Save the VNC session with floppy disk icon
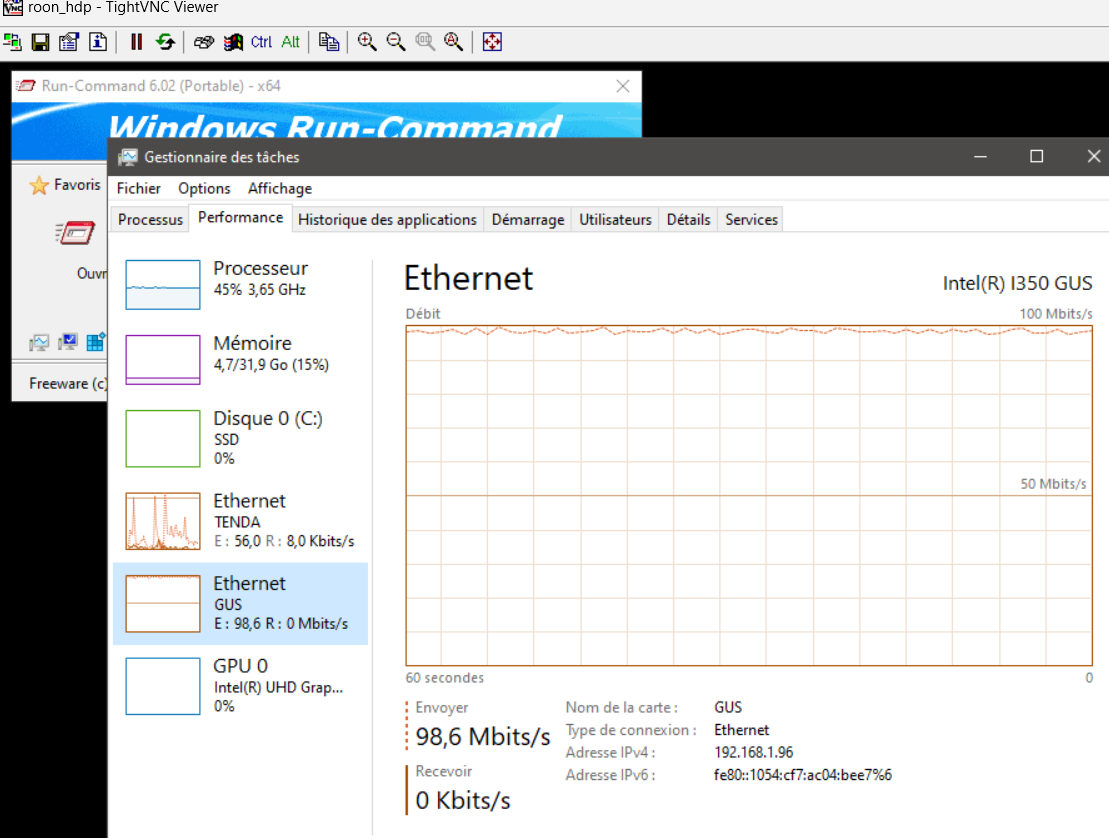 point(40,42)
